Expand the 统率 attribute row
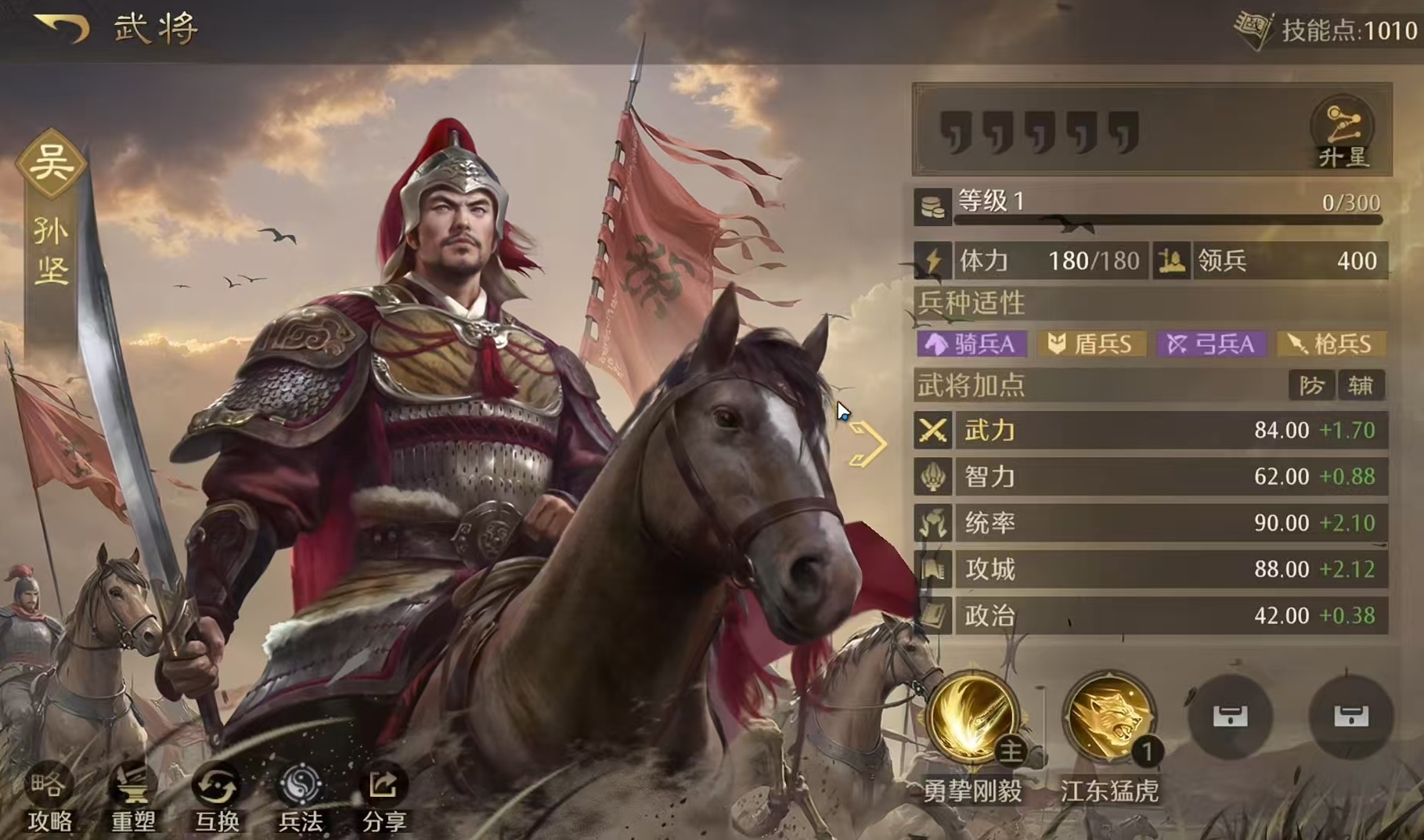Image resolution: width=1424 pixels, height=840 pixels. click(1150, 523)
